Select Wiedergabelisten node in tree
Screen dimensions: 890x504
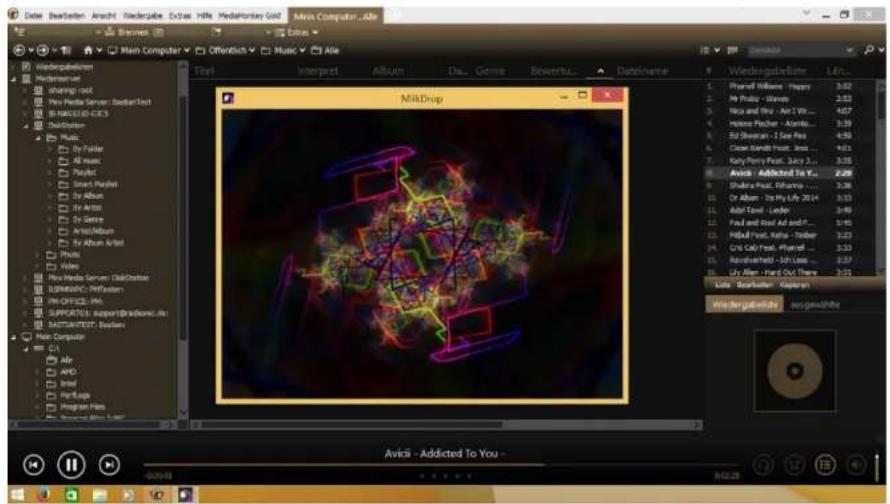coord(64,67)
